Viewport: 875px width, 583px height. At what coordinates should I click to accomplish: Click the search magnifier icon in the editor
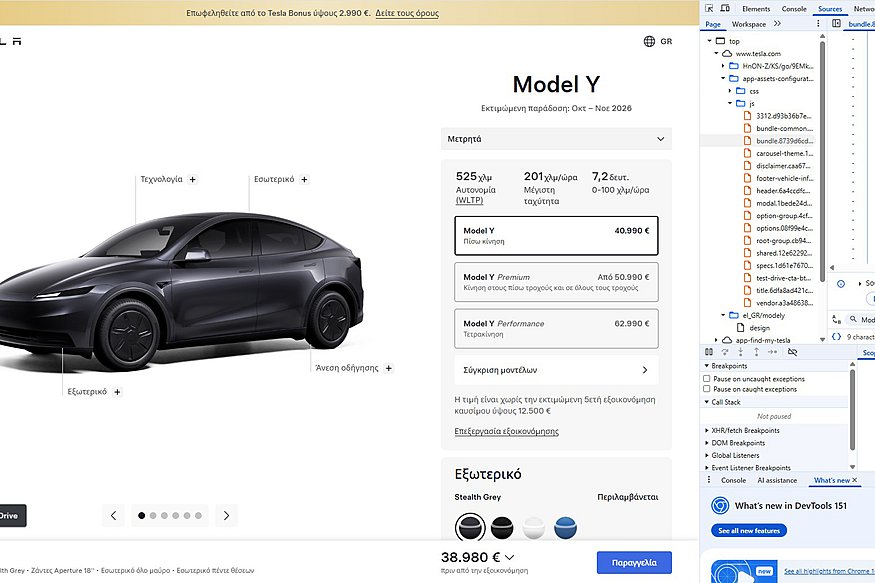tap(853, 319)
